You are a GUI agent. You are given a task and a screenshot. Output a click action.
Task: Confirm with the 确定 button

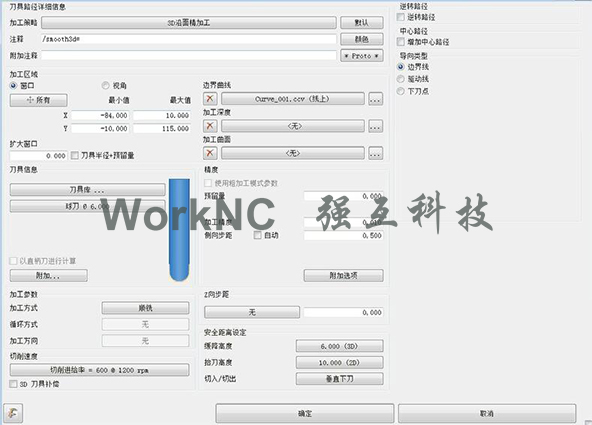[x=305, y=413]
